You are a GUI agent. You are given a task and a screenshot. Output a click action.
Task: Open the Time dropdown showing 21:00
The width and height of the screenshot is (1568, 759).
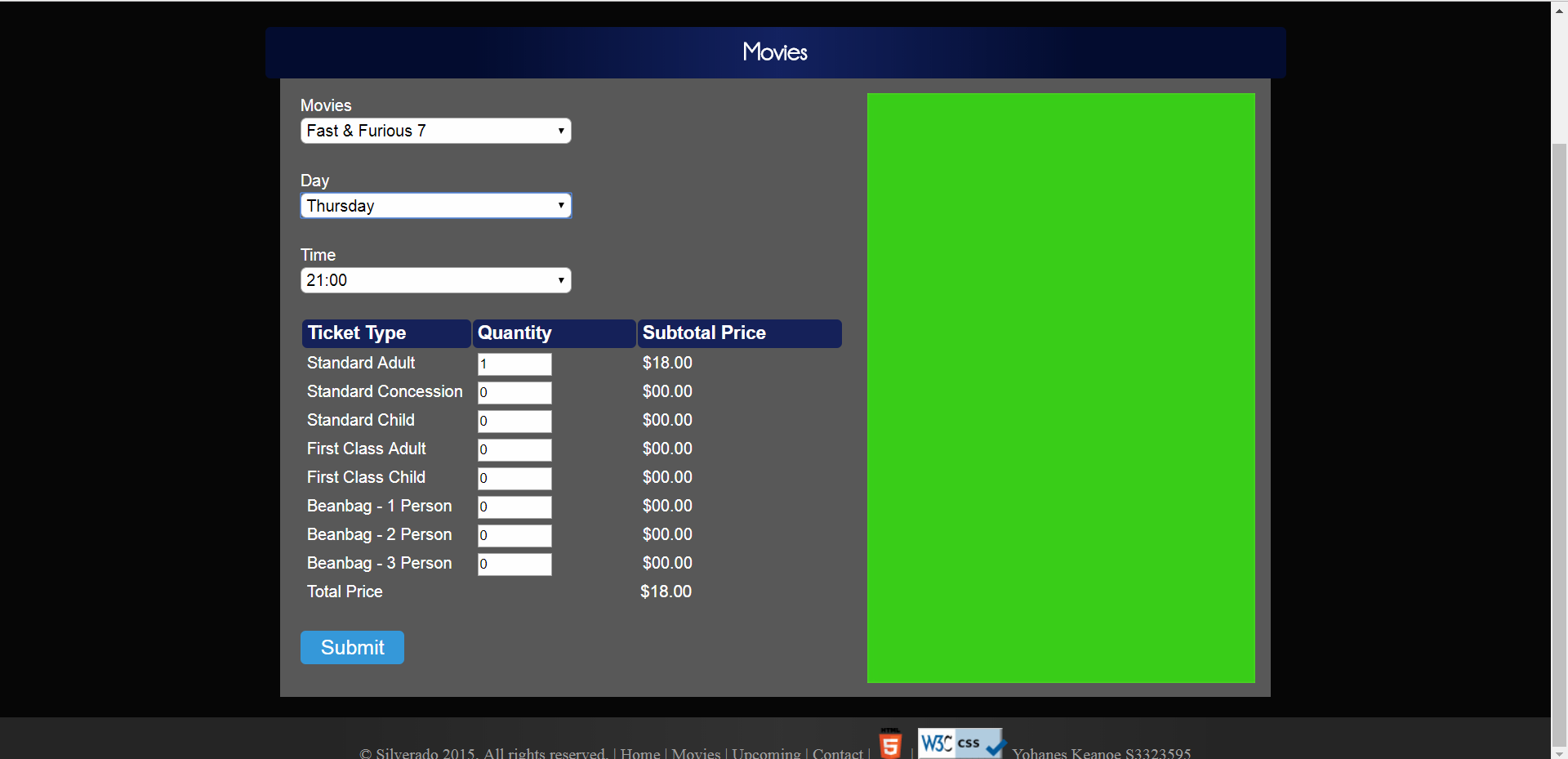(435, 280)
